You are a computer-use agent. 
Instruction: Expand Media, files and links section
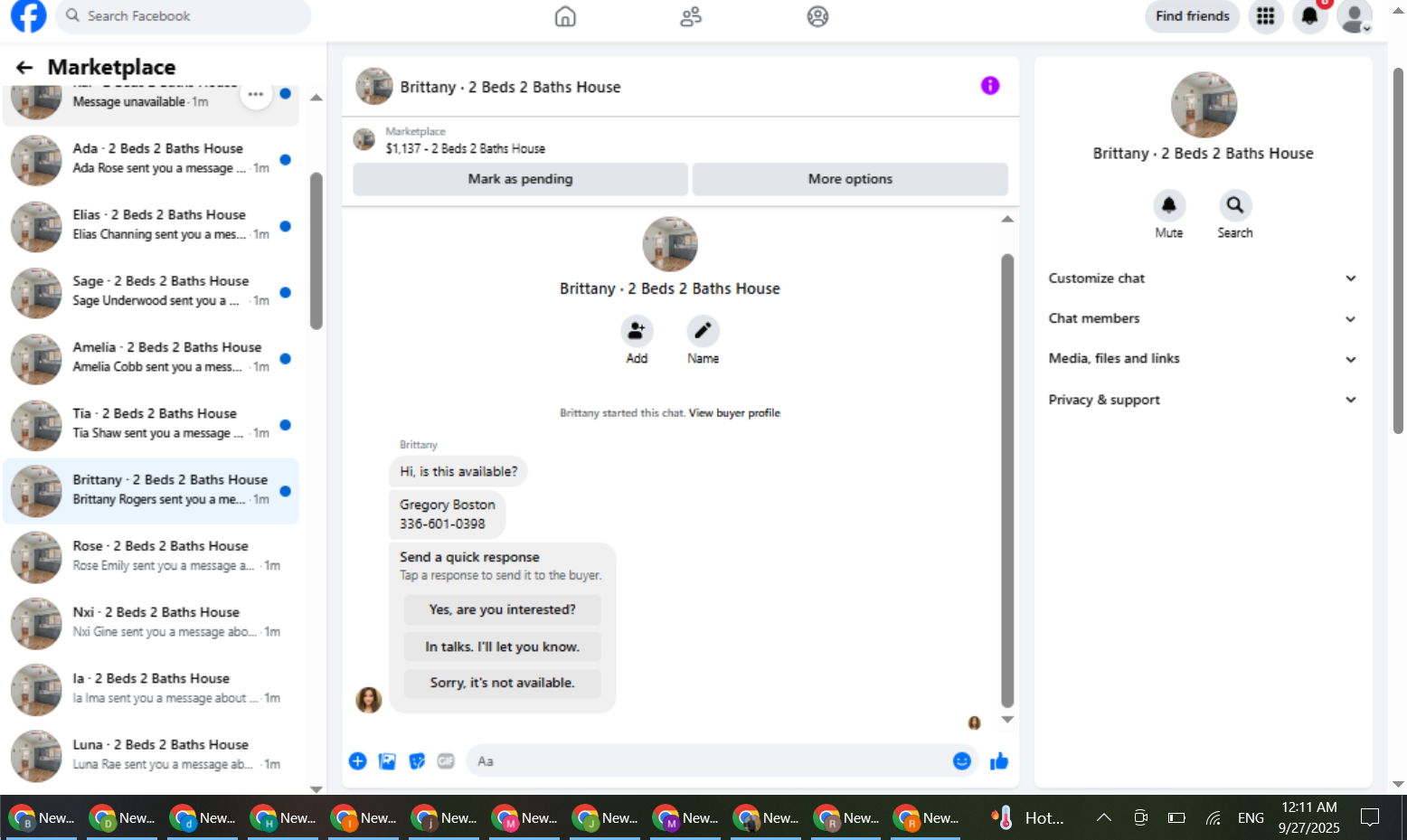pos(1203,359)
